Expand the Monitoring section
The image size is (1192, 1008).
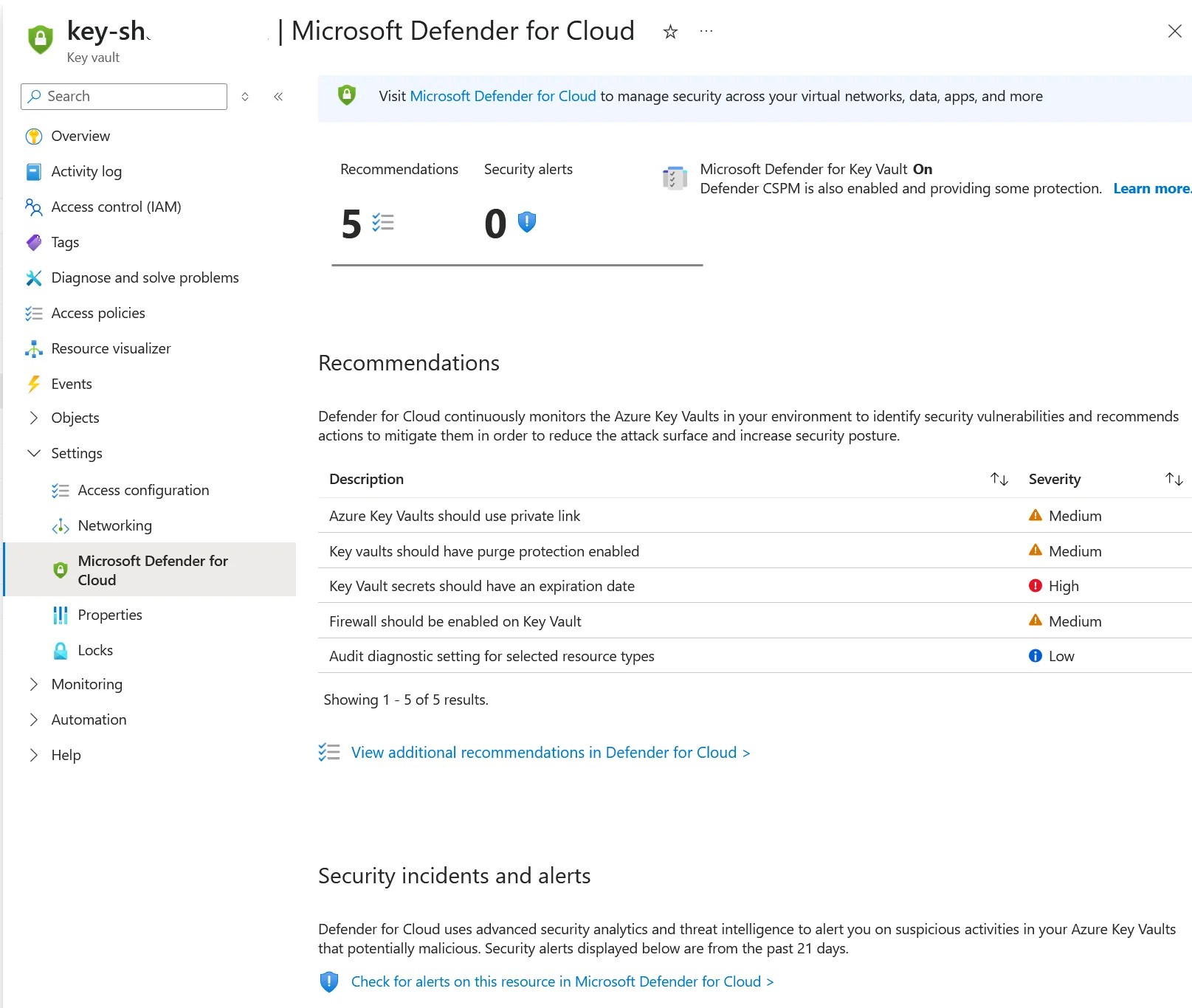click(33, 684)
